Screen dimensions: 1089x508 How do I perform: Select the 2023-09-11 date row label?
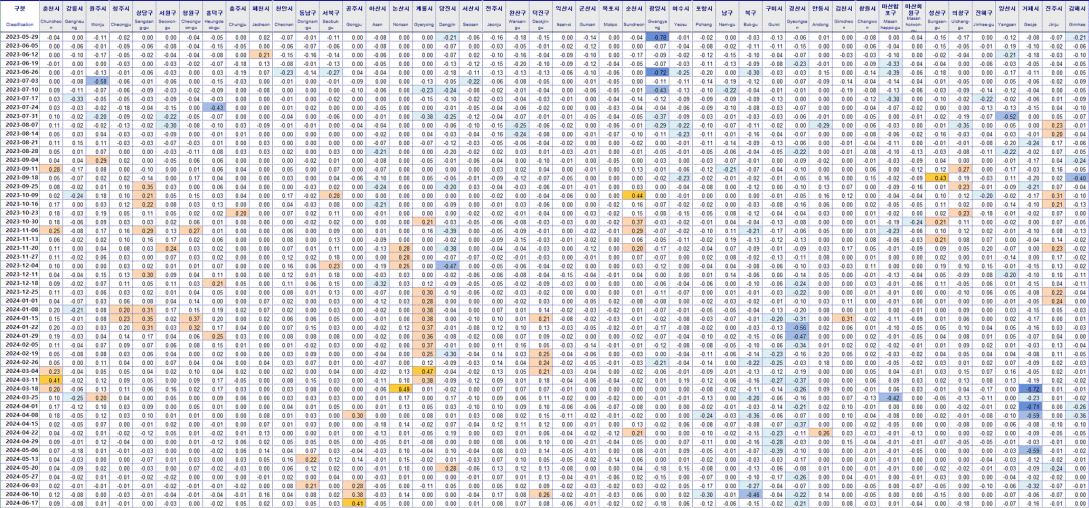coord(19,169)
